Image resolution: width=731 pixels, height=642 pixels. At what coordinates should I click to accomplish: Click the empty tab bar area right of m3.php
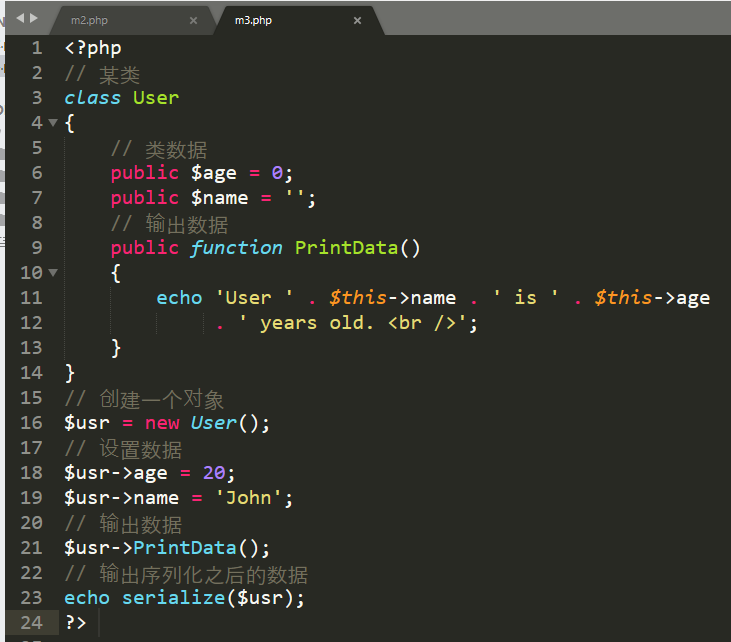(550, 18)
